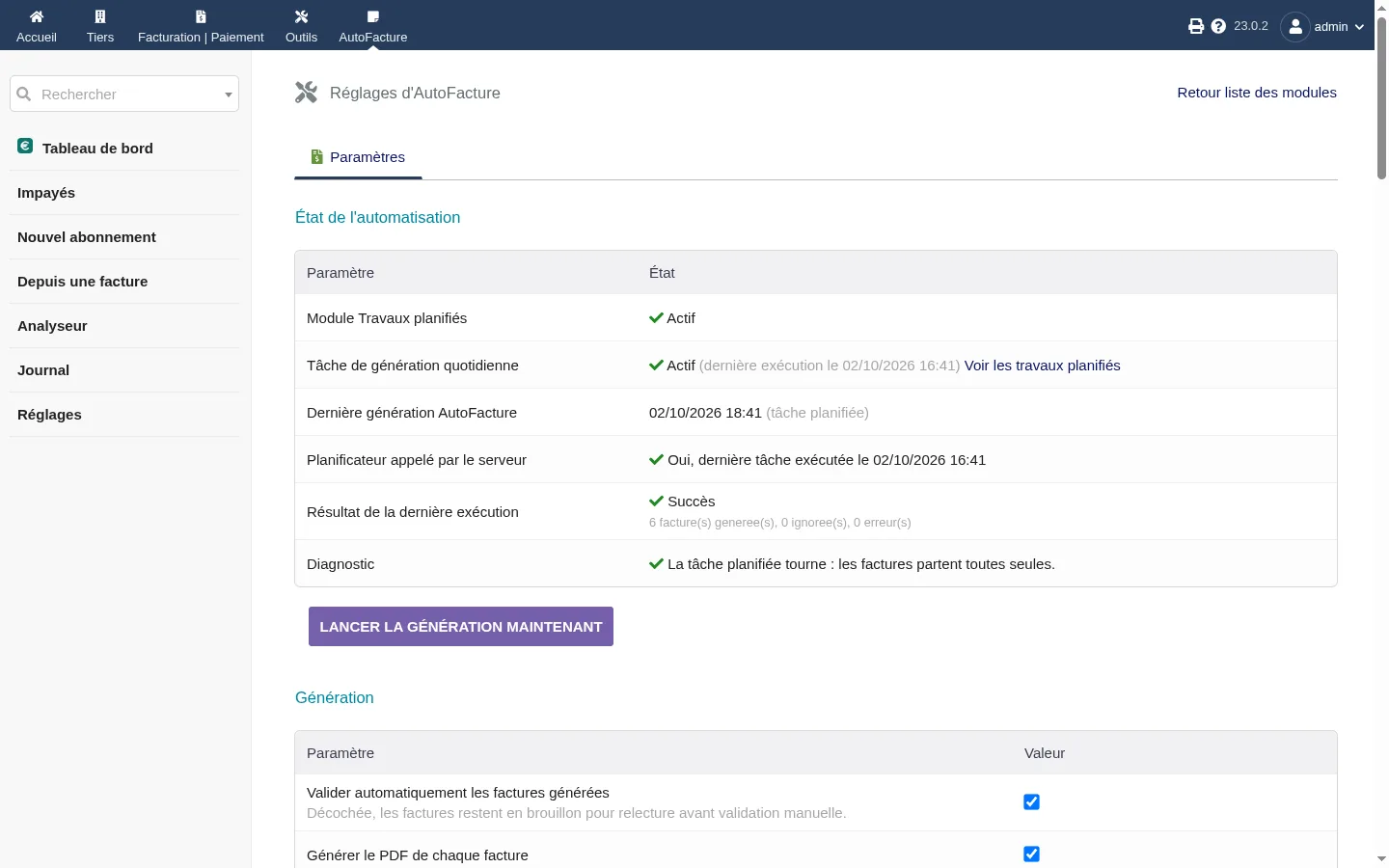Click État de l'automatisation heading
Viewport: 1389px width, 868px height.
click(378, 217)
